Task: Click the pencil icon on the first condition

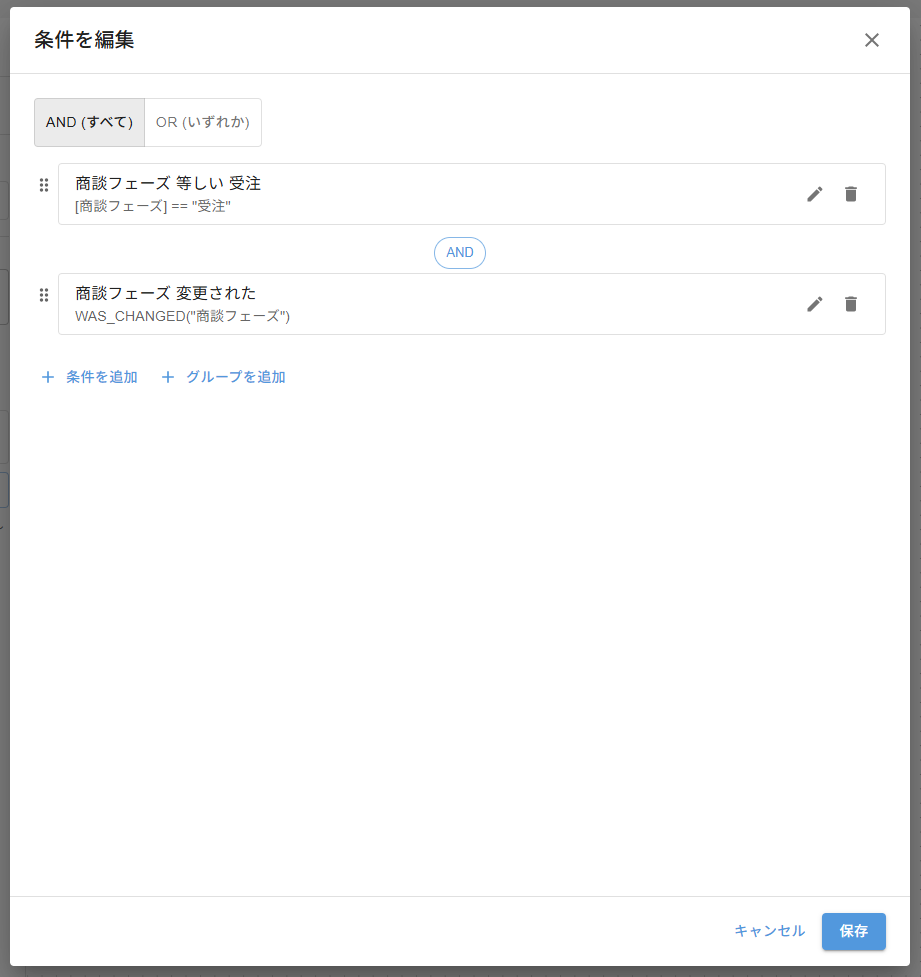Action: coord(815,194)
